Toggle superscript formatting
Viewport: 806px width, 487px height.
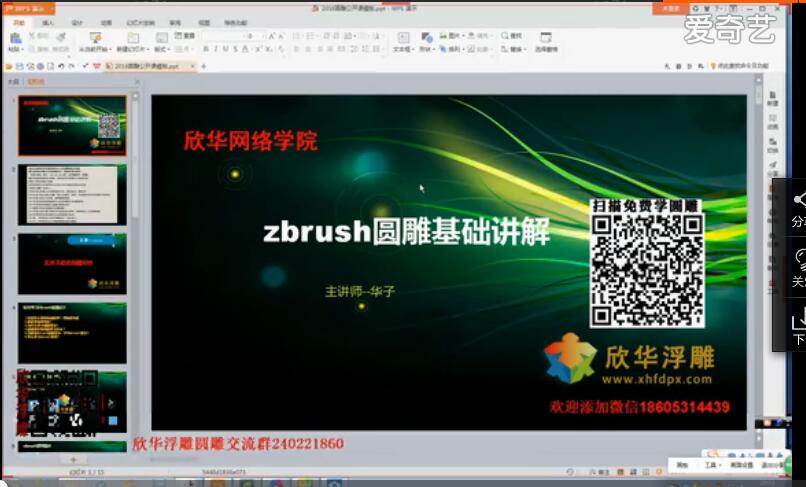point(259,49)
